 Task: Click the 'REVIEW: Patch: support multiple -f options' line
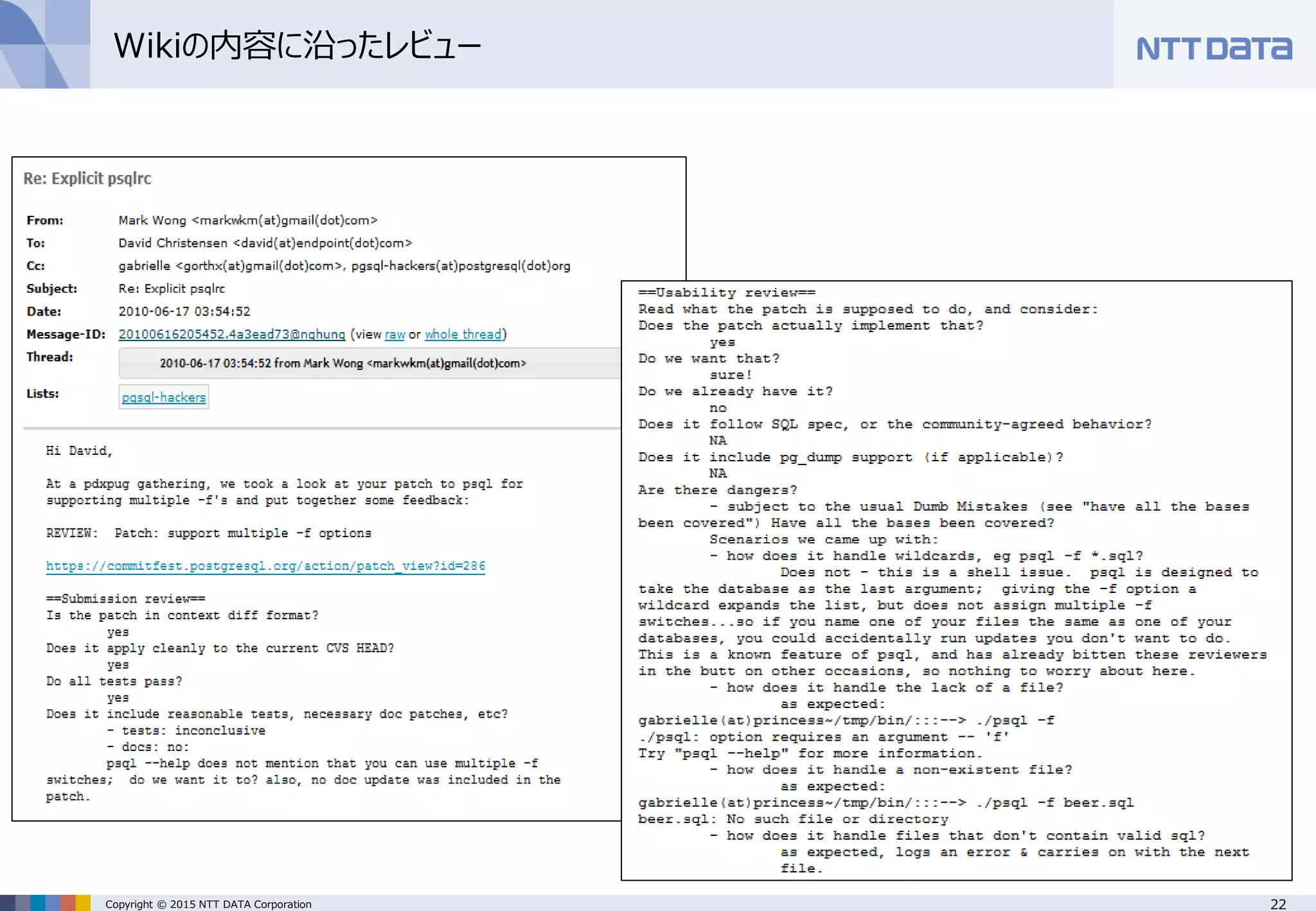(209, 533)
